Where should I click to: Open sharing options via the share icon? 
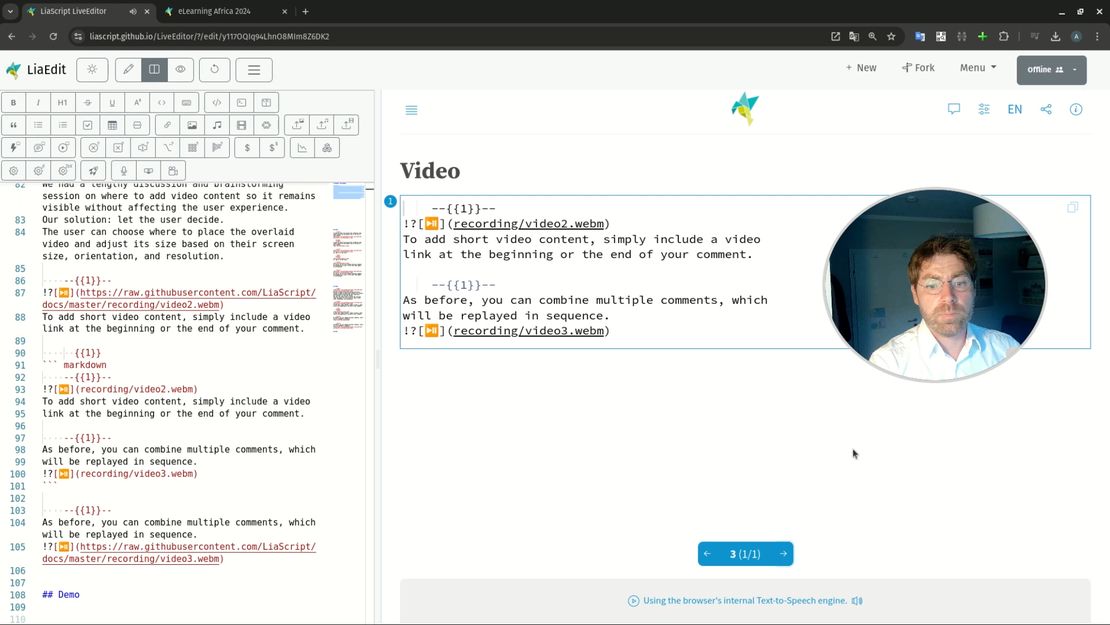pyautogui.click(x=1045, y=109)
